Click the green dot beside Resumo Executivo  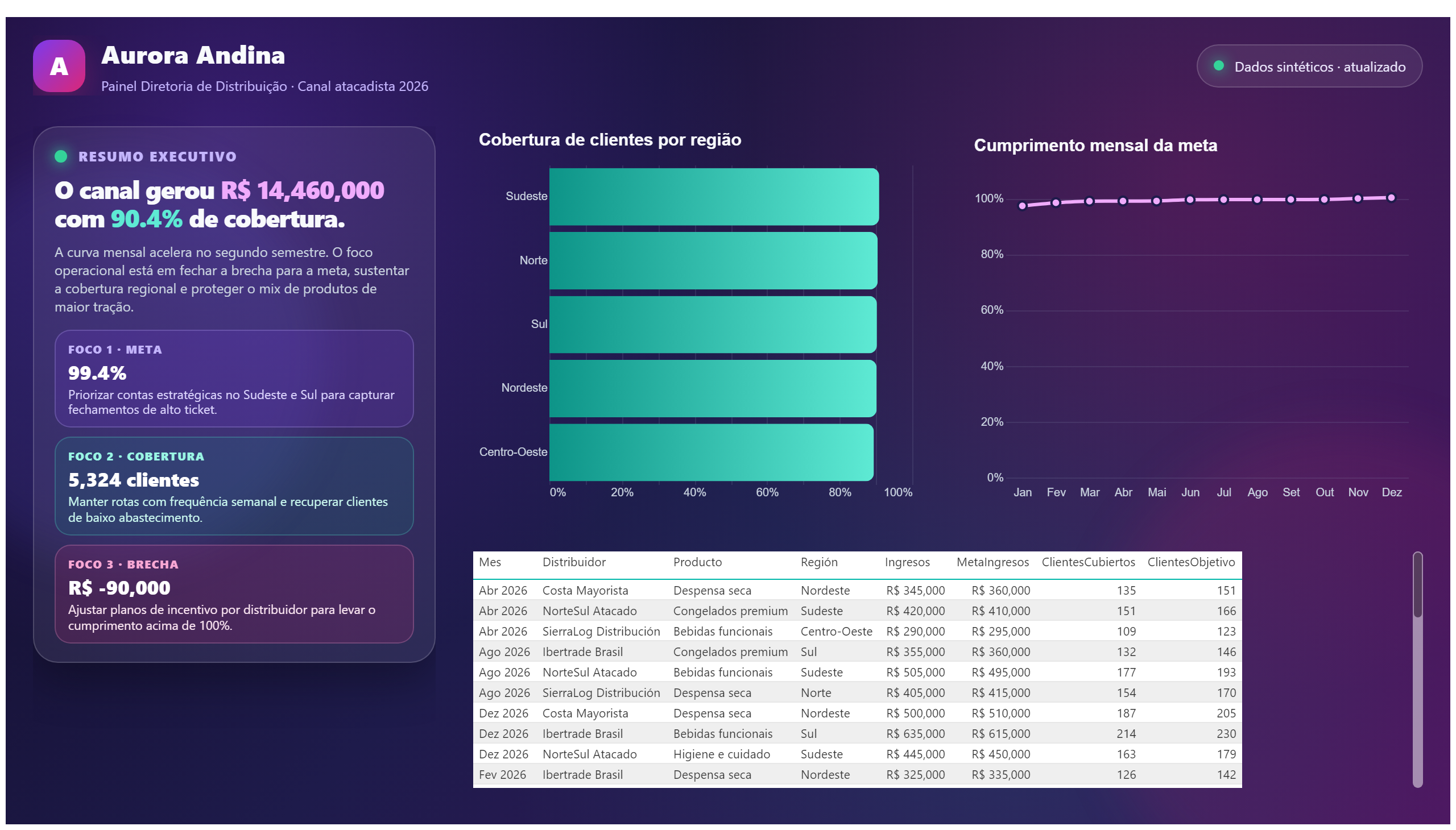coord(61,156)
